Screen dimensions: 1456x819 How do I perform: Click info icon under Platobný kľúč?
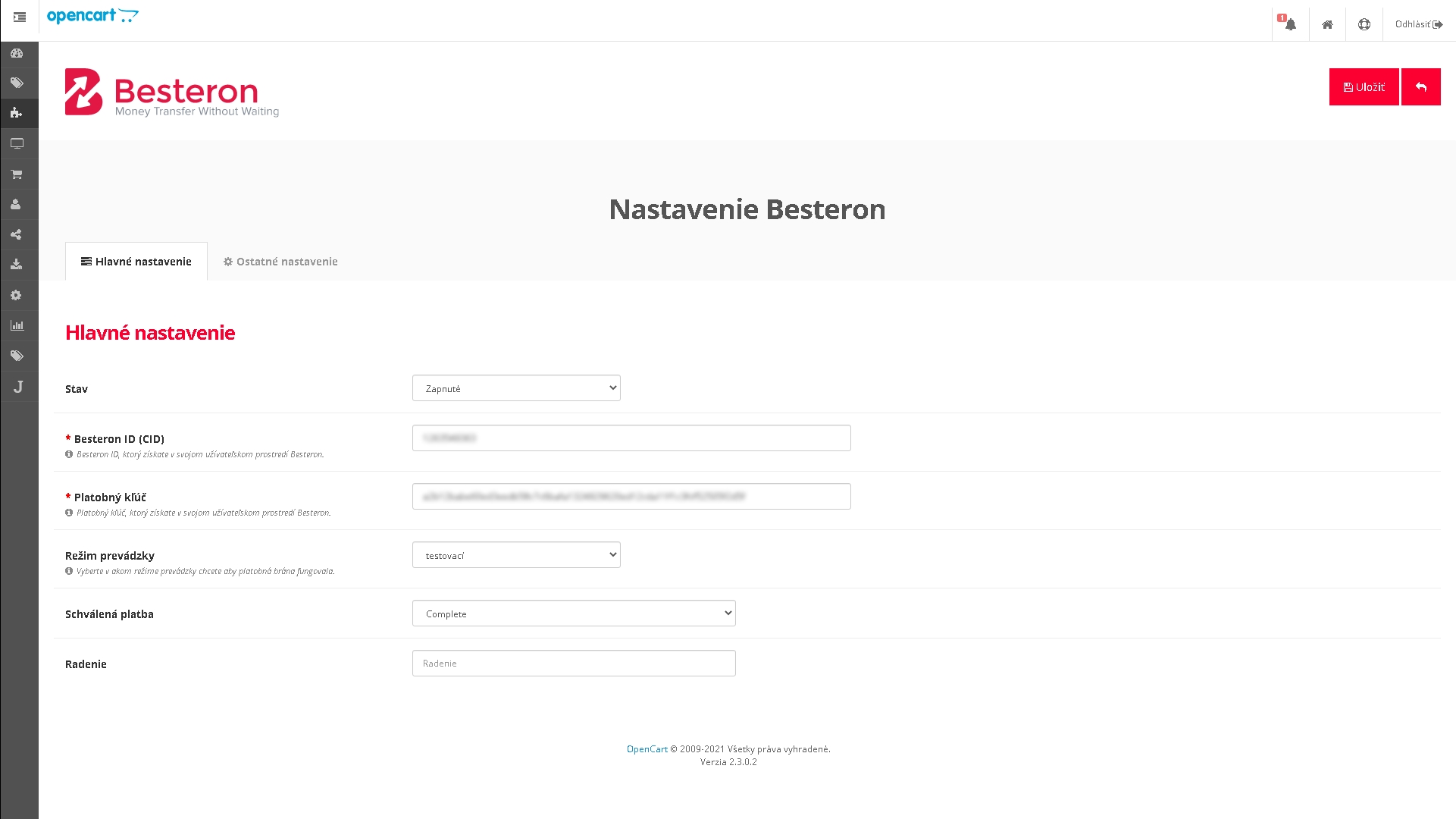[x=69, y=513]
